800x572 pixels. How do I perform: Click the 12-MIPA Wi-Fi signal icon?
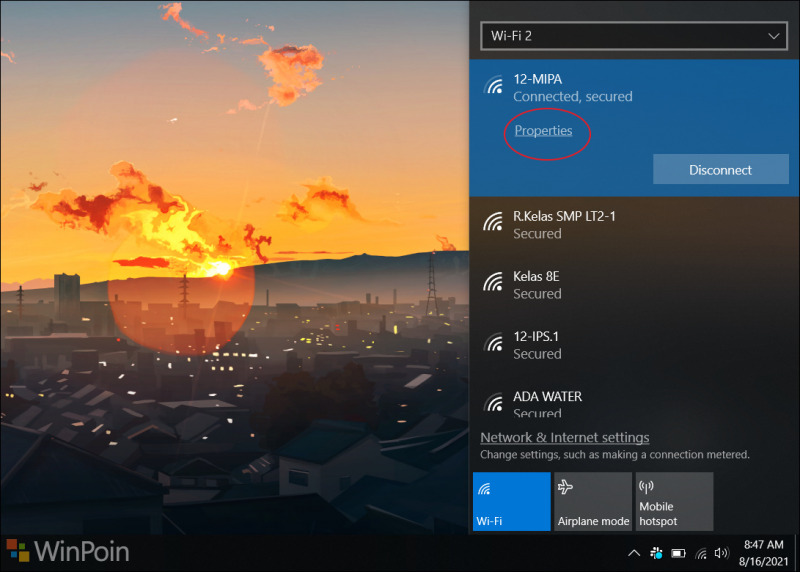pyautogui.click(x=493, y=85)
